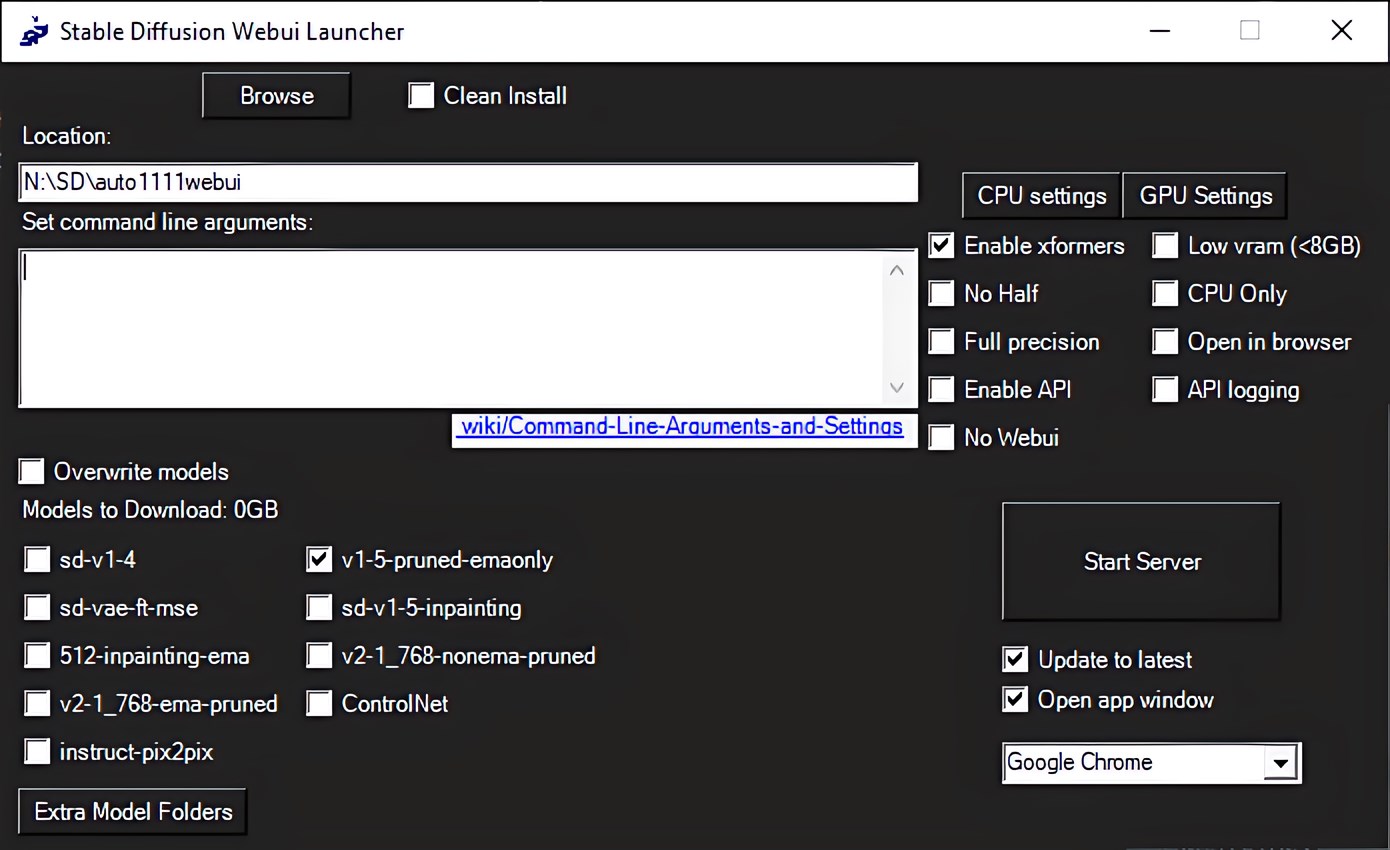
Task: Enable the Open in browser checkbox
Action: 1165,342
